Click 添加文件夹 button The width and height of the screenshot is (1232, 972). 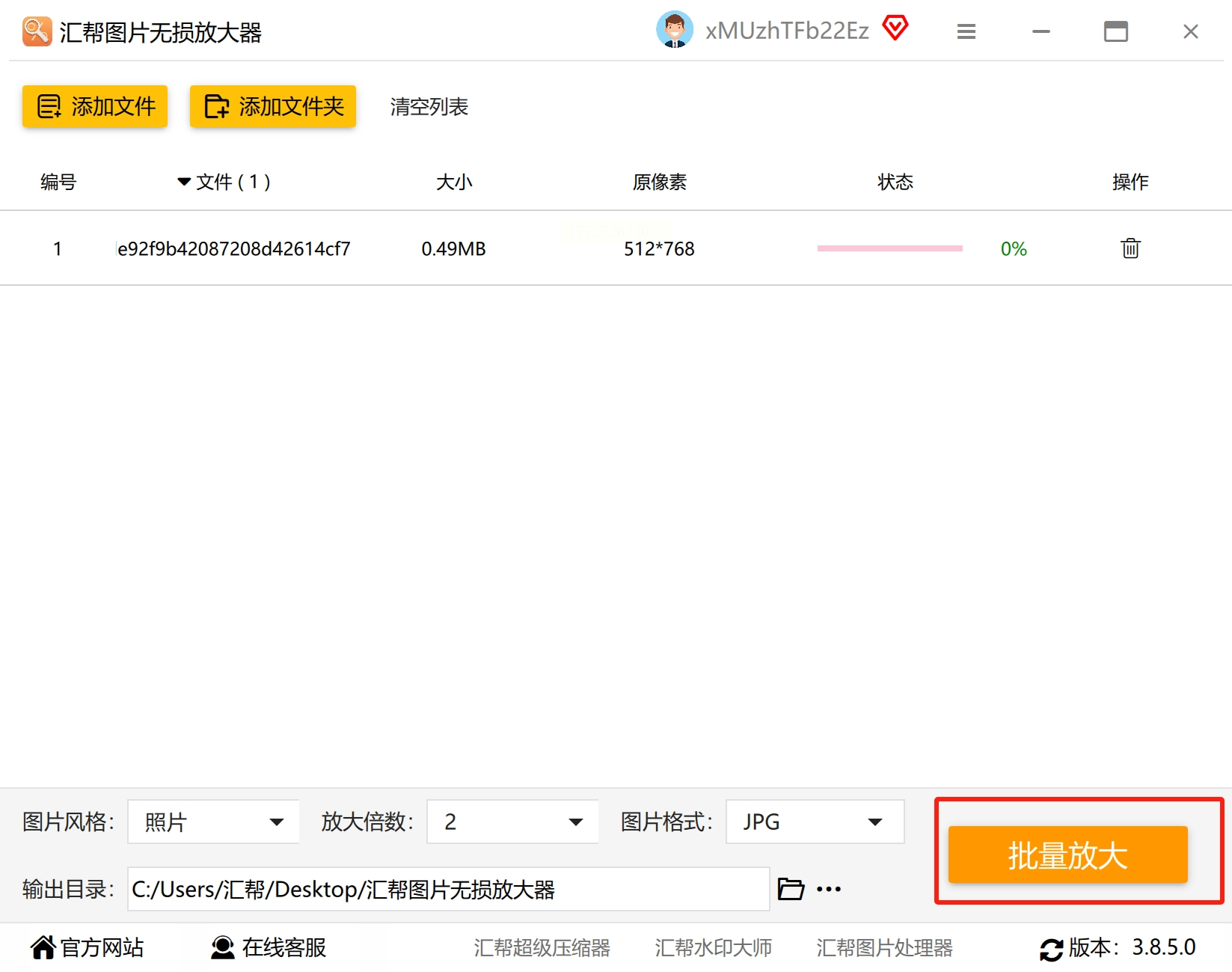[x=273, y=106]
